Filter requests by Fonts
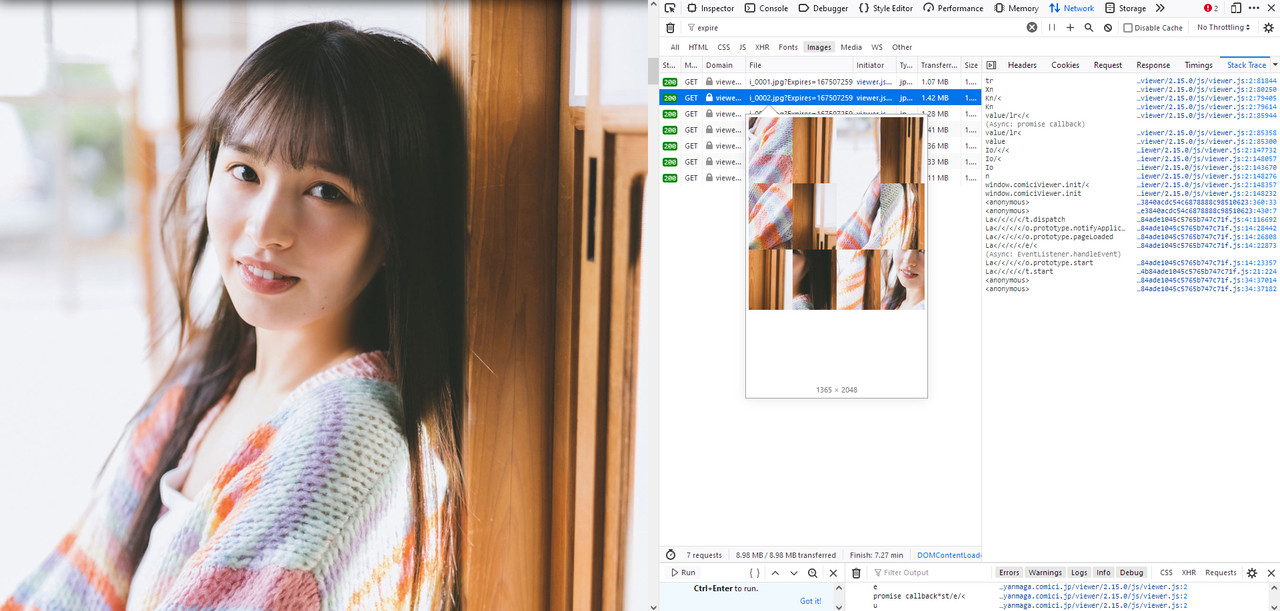This screenshot has width=1280, height=611. point(788,47)
